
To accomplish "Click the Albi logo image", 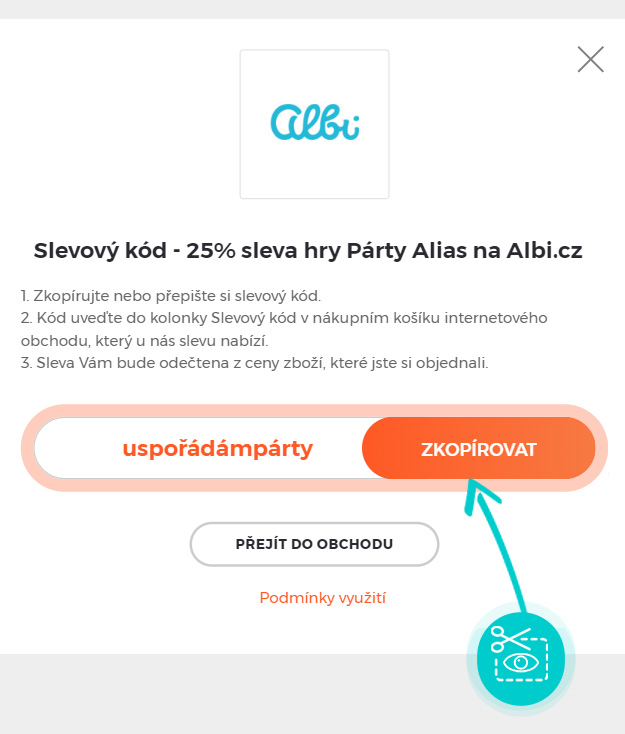I will point(314,124).
